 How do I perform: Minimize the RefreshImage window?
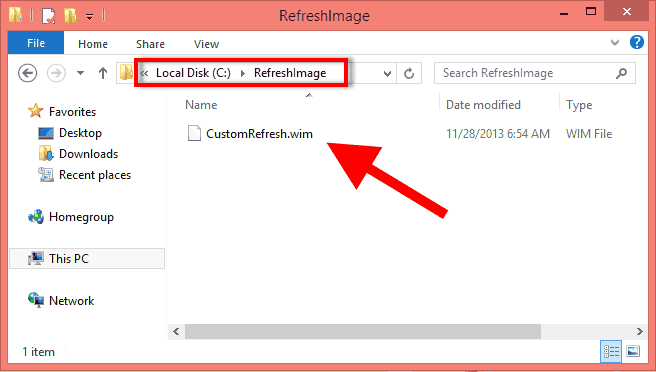pos(564,14)
